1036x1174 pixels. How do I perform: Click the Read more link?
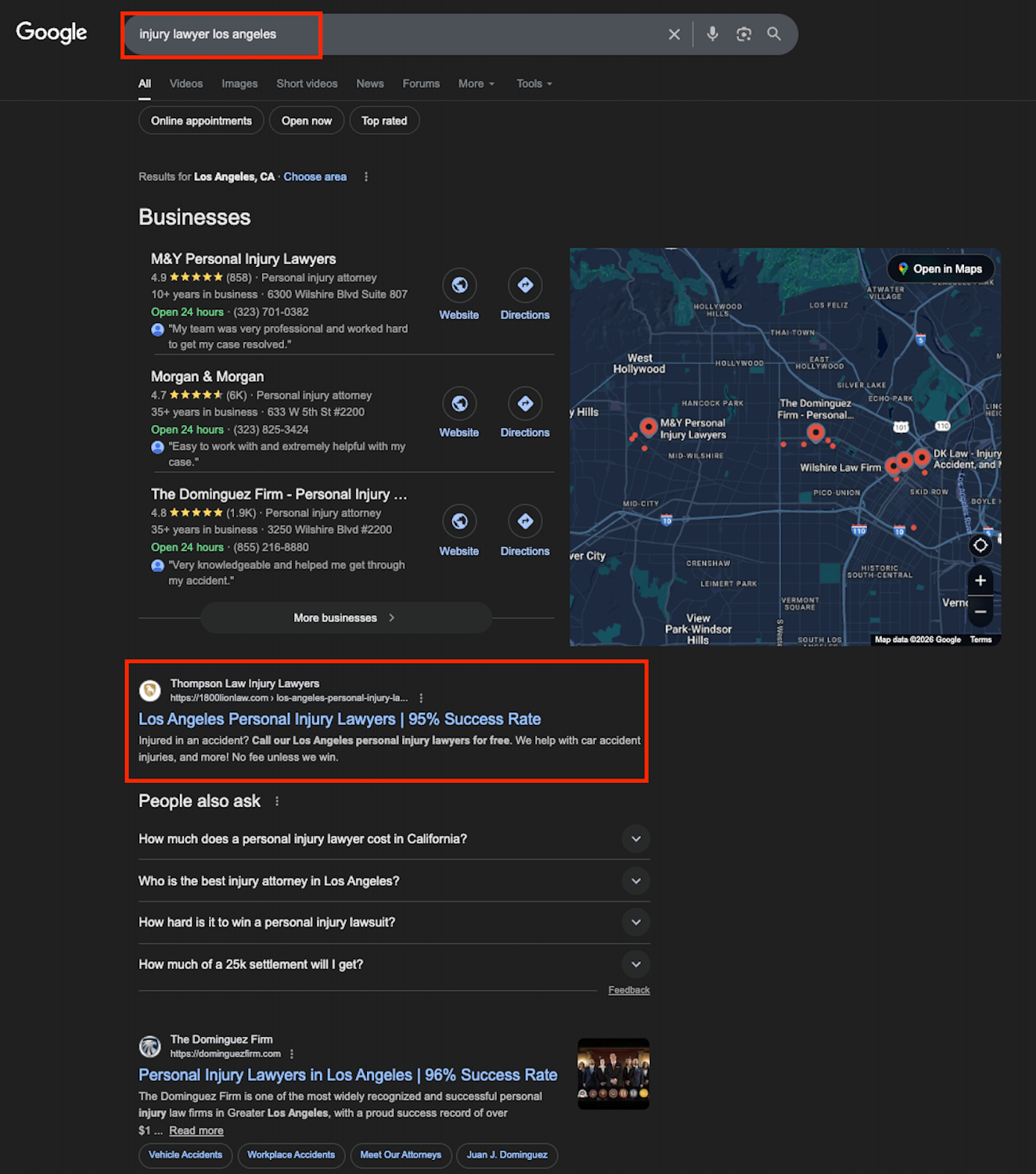click(197, 1131)
